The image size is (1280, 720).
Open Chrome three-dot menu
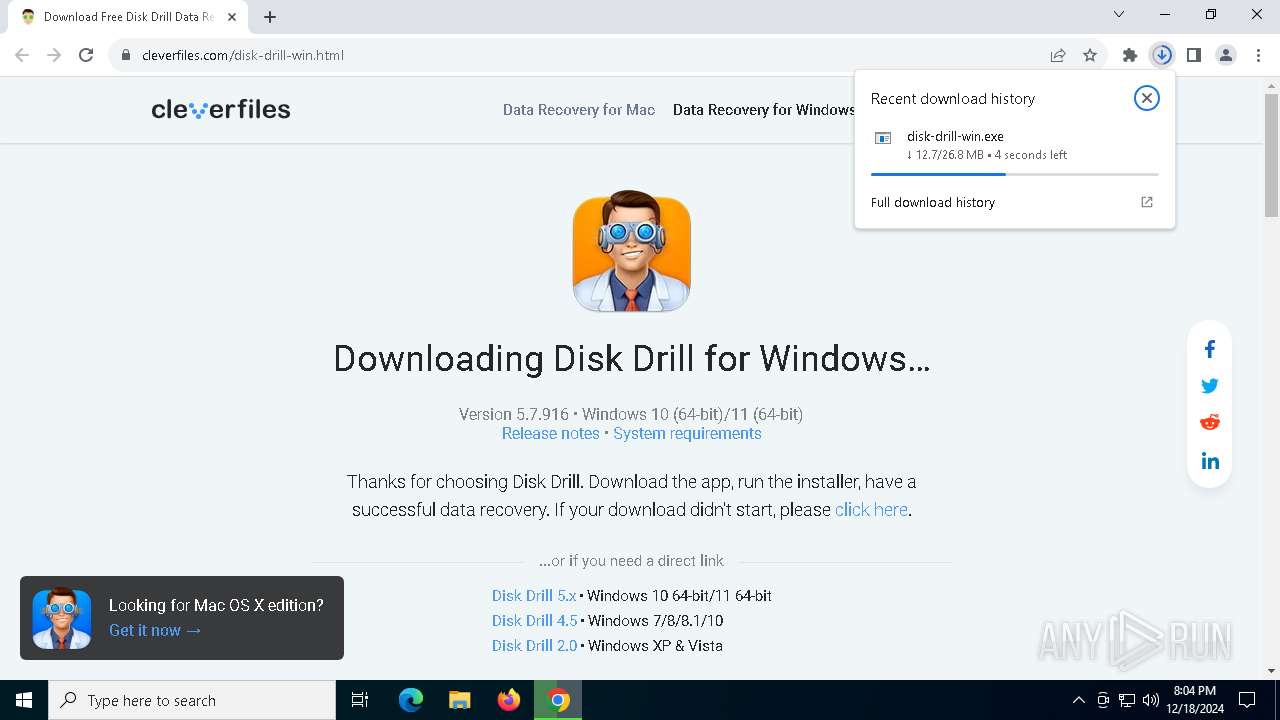tap(1258, 55)
